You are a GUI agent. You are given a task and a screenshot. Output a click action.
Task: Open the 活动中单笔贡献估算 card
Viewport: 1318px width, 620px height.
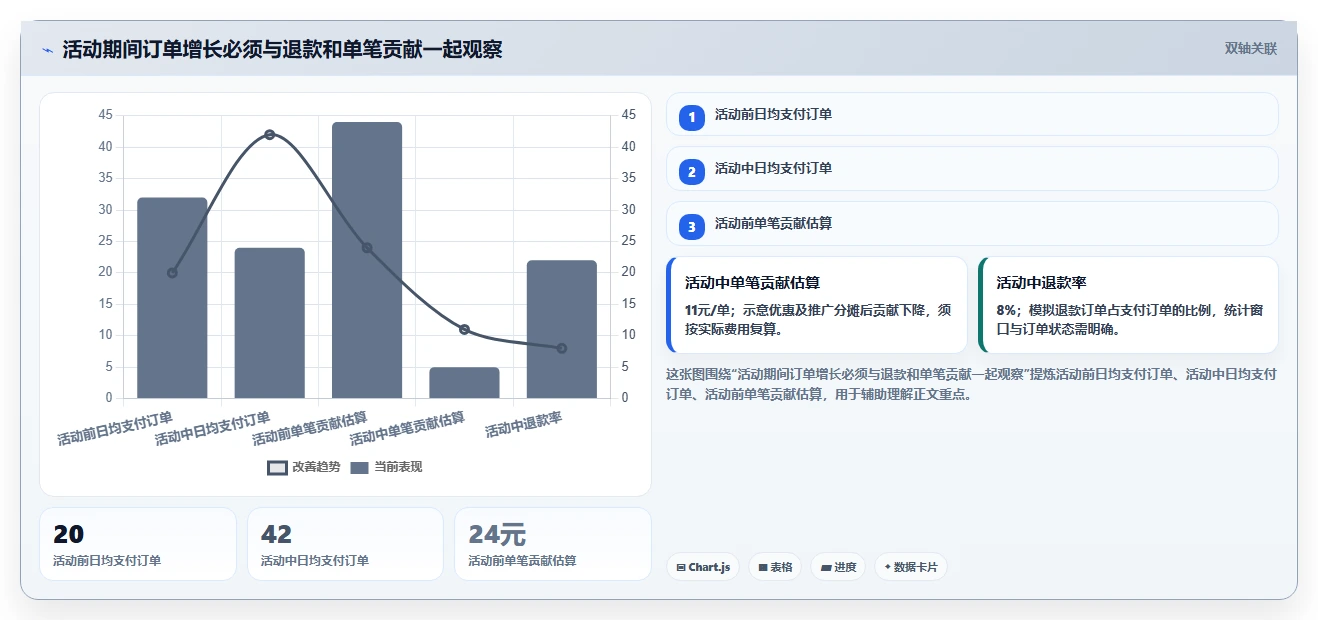pyautogui.click(x=817, y=305)
